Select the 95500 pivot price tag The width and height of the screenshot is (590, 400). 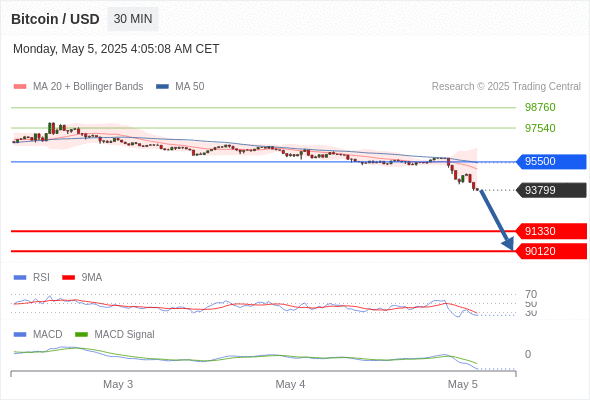tap(551, 161)
